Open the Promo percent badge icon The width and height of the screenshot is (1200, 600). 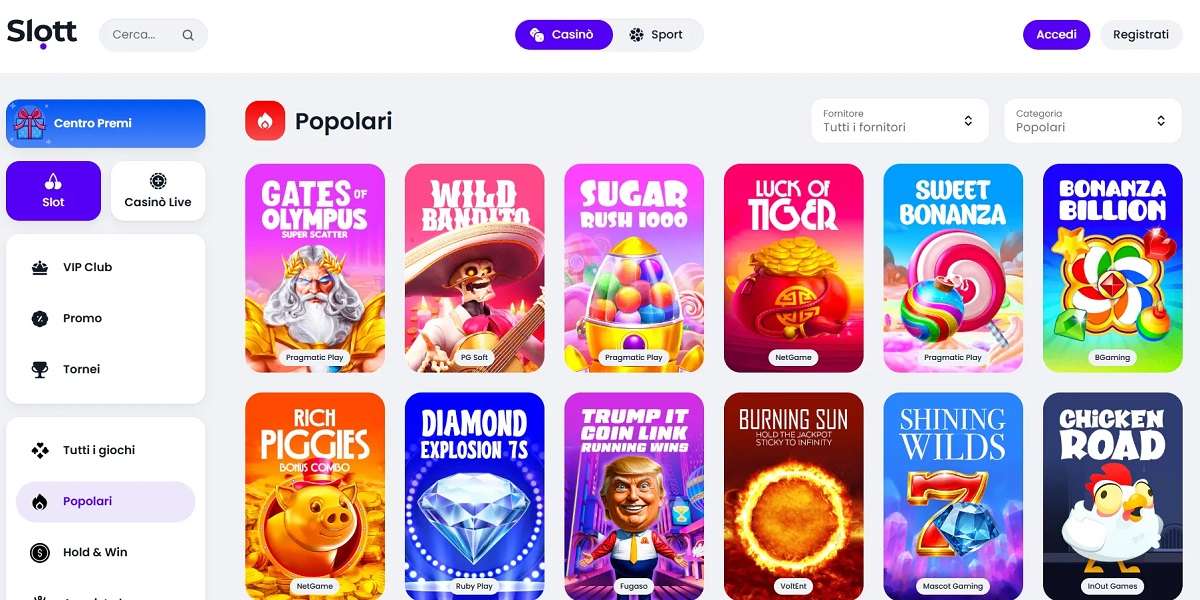(x=40, y=318)
